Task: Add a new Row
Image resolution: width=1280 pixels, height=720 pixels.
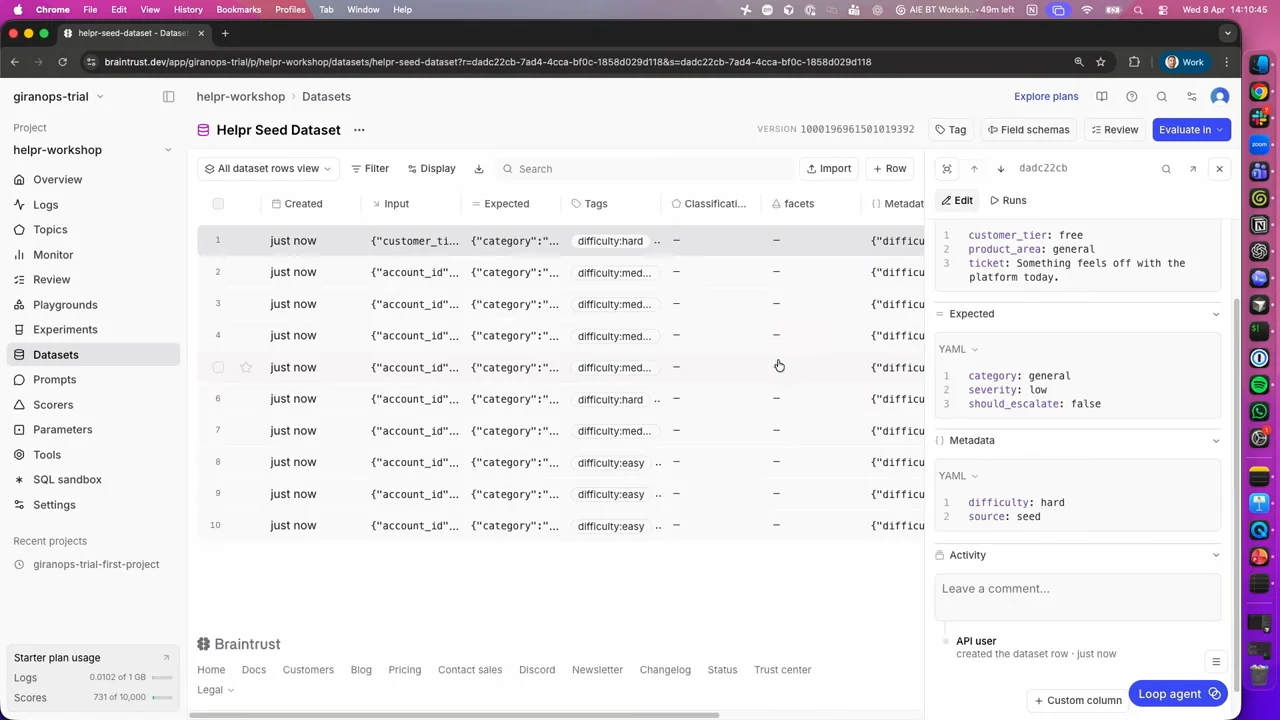Action: [888, 169]
